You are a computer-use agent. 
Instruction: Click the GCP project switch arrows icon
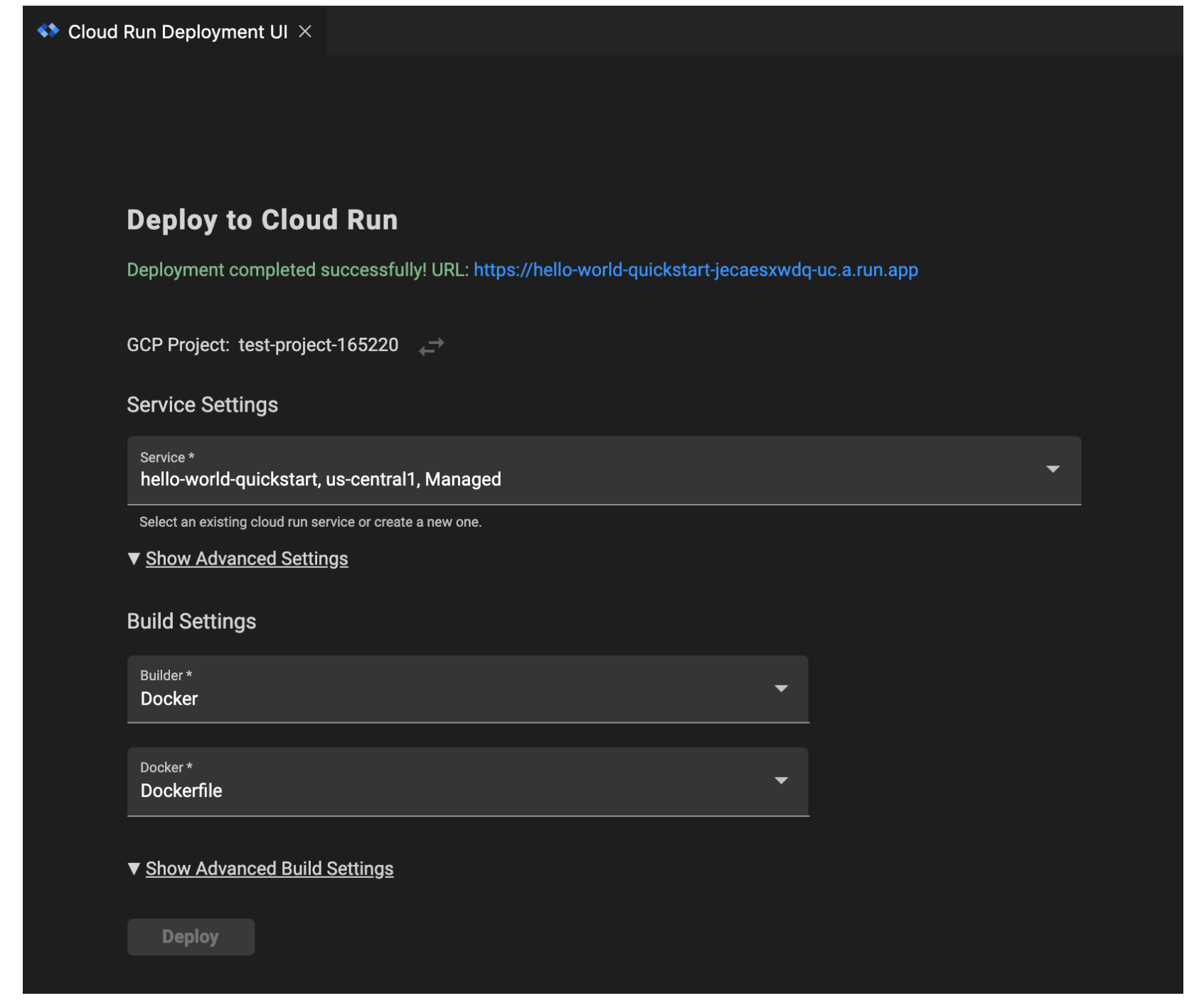click(x=431, y=345)
